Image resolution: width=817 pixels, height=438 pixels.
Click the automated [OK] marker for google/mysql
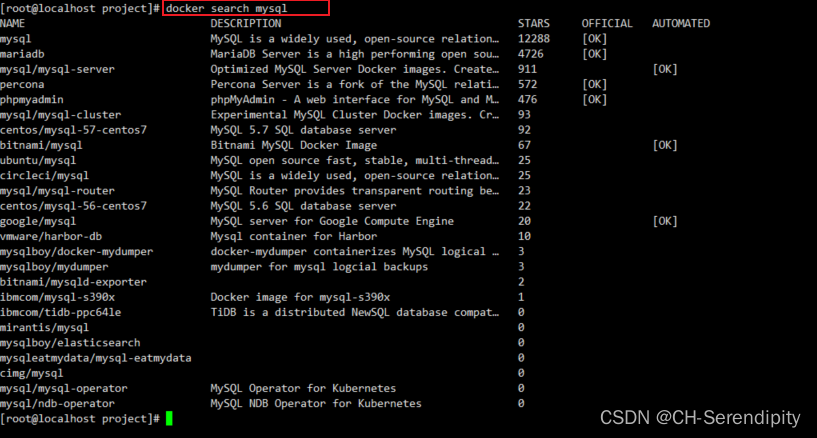(x=664, y=221)
